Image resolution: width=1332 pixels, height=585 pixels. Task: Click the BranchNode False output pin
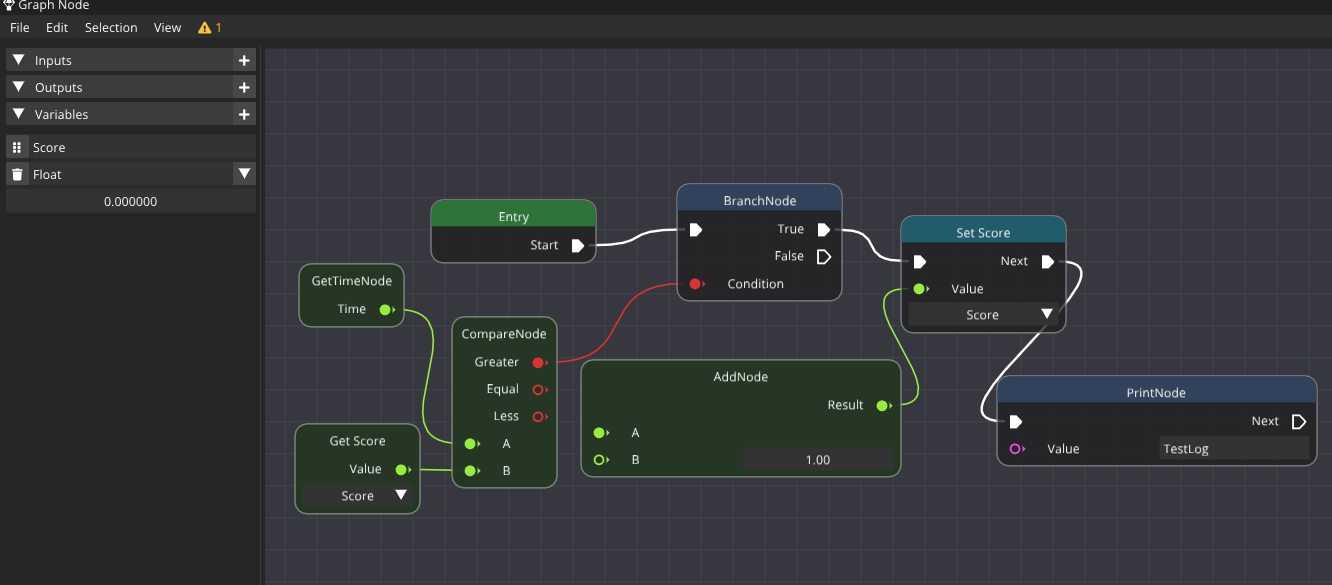824,257
